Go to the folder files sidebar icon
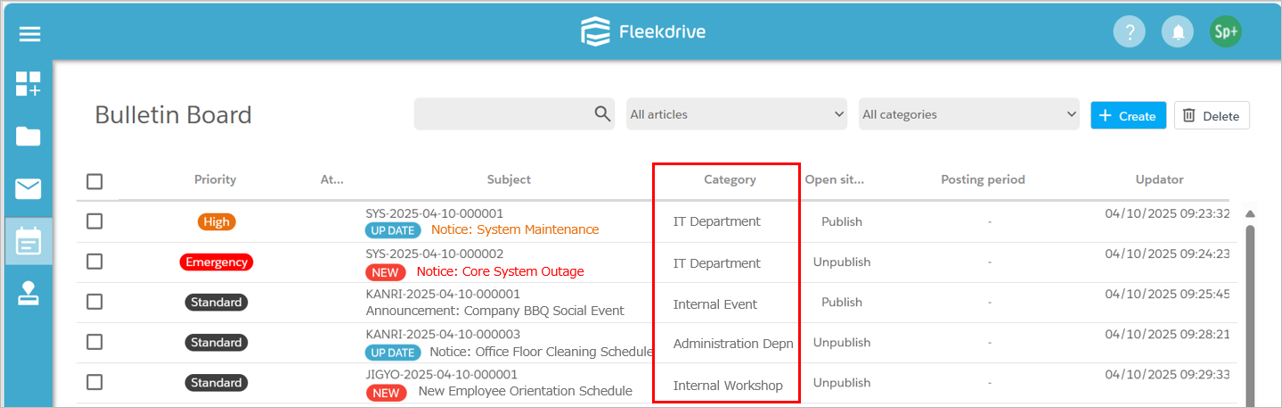Screen dimensions: 1282x408 (x=28, y=137)
